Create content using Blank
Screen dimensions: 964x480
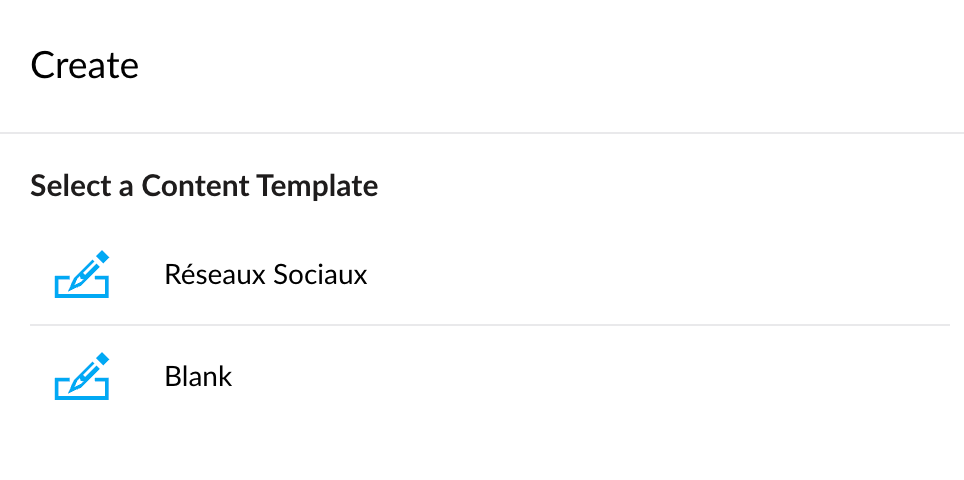[489, 376]
